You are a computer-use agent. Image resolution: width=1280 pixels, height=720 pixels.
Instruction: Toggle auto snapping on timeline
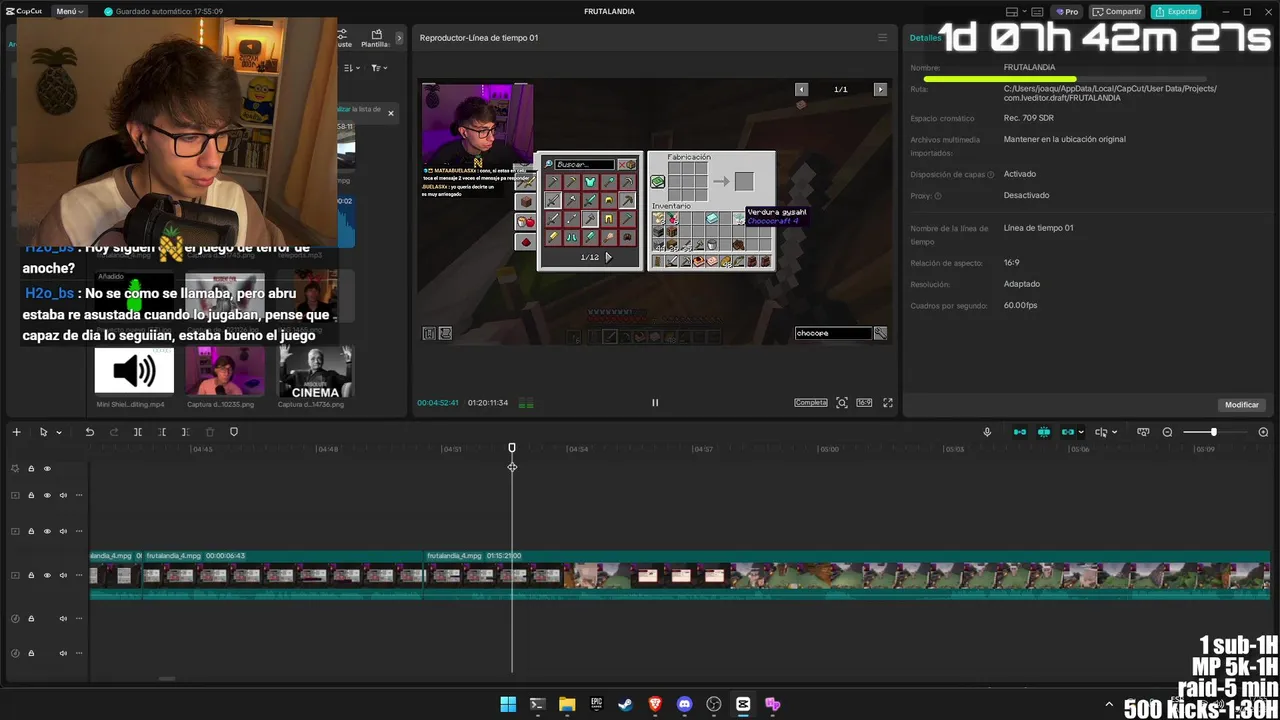[x=1044, y=432]
